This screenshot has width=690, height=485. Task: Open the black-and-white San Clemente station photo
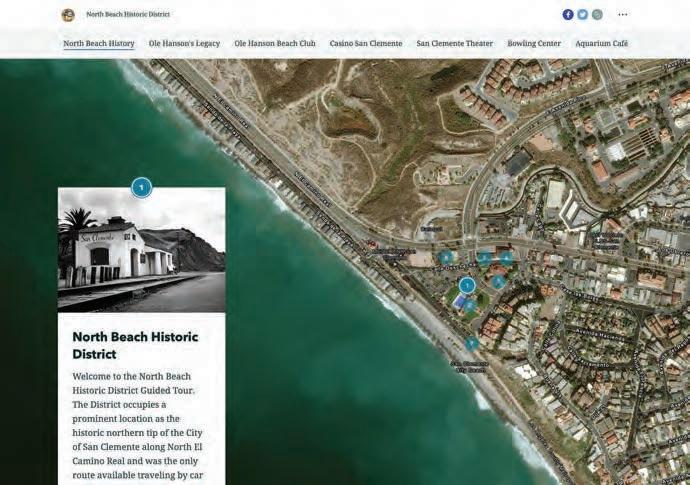point(142,250)
